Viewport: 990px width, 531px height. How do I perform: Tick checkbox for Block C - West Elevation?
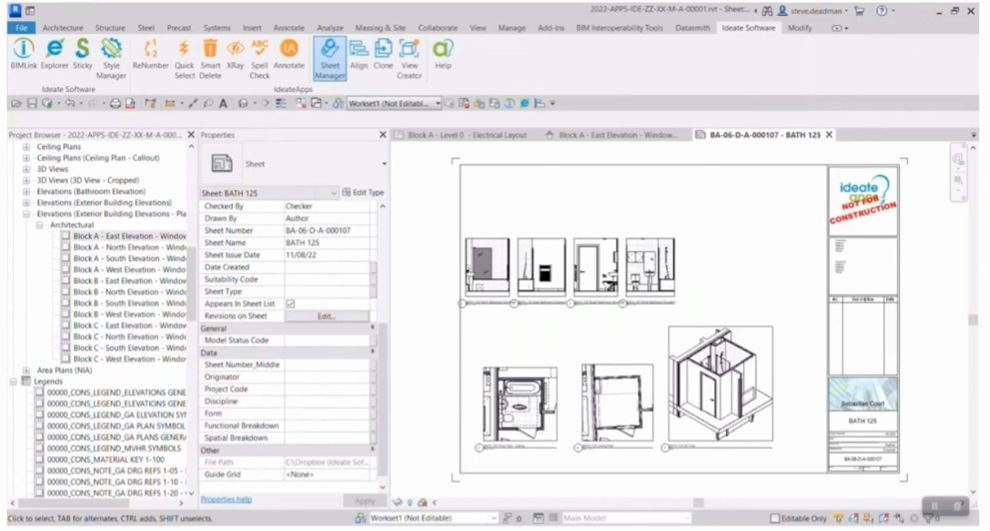[66, 359]
